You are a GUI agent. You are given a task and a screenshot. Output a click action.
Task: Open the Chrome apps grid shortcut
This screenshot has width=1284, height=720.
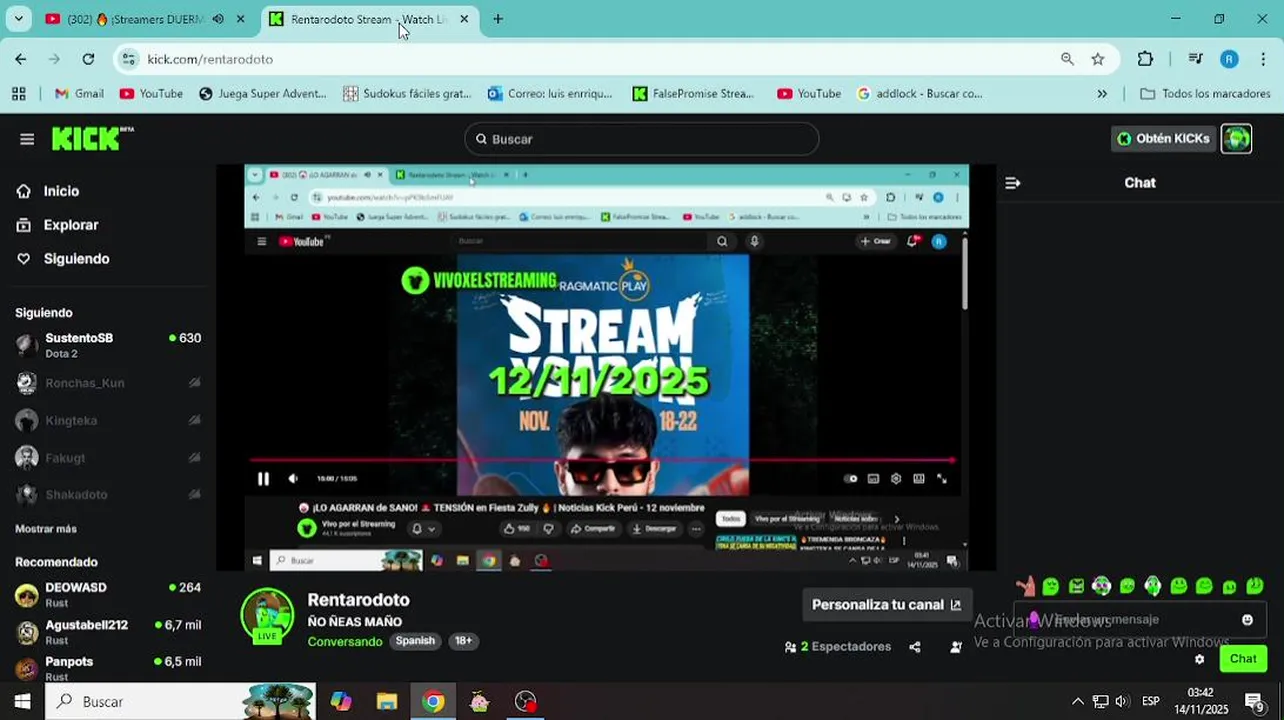pyautogui.click(x=18, y=93)
